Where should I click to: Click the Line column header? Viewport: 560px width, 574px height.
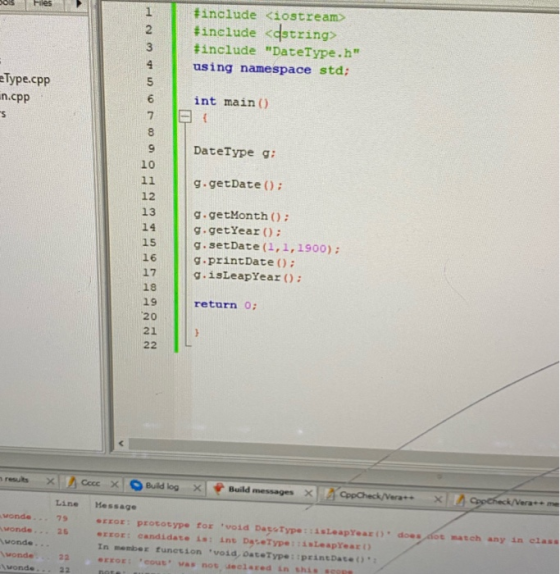point(67,503)
